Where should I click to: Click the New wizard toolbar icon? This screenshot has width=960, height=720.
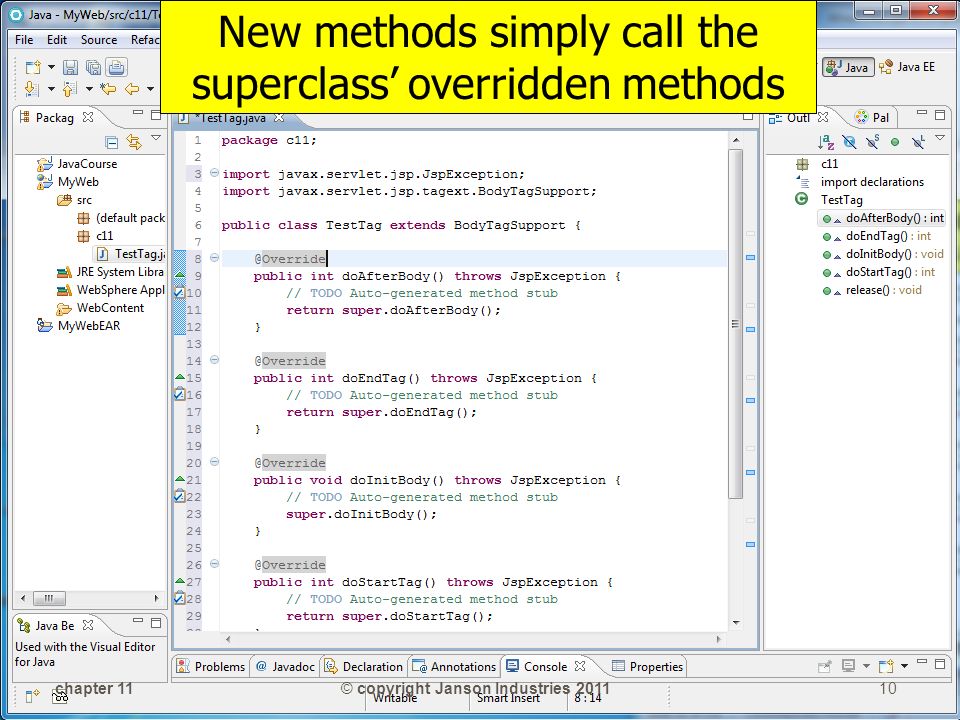click(x=32, y=67)
